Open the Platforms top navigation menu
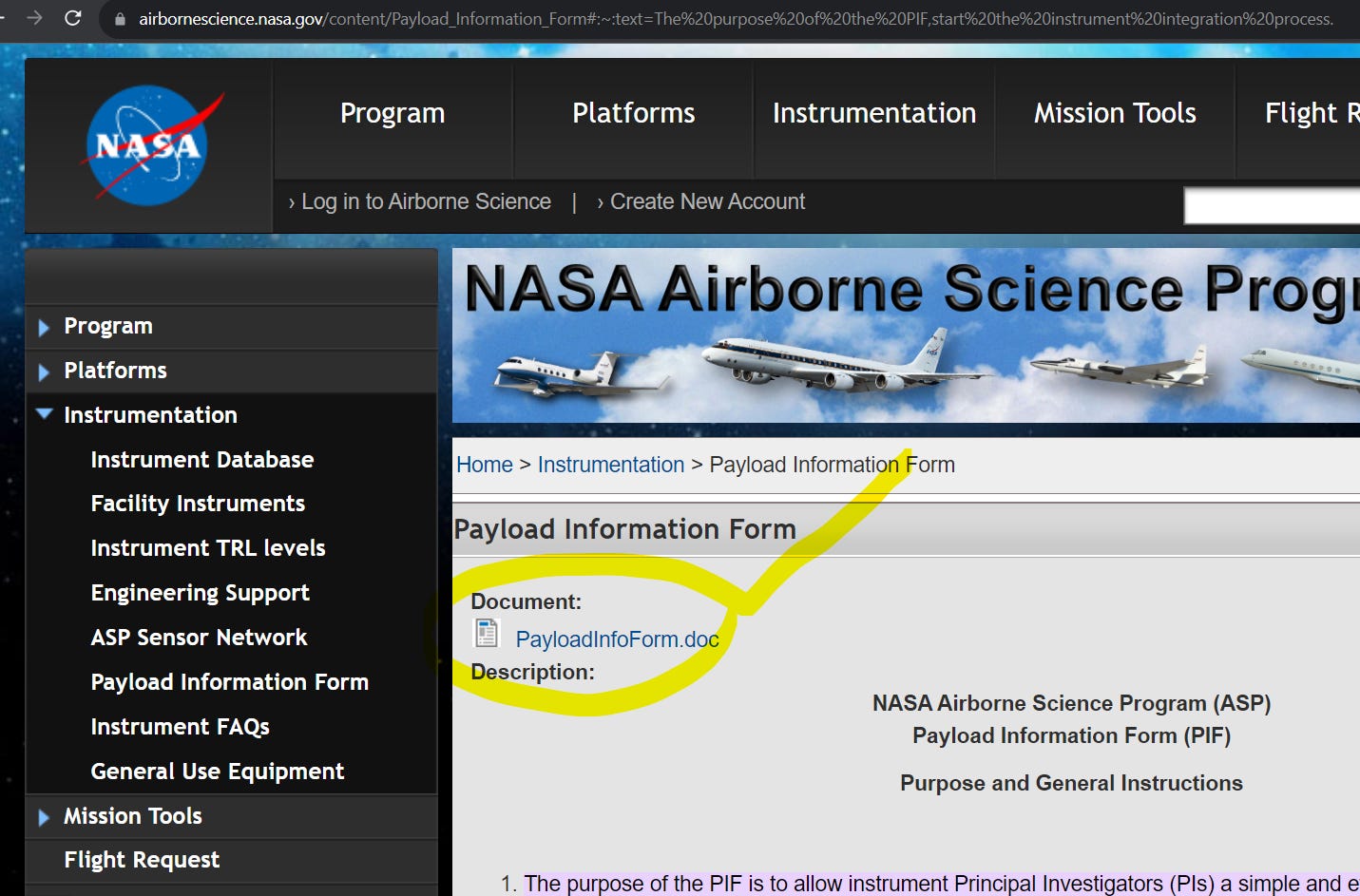 pos(633,113)
